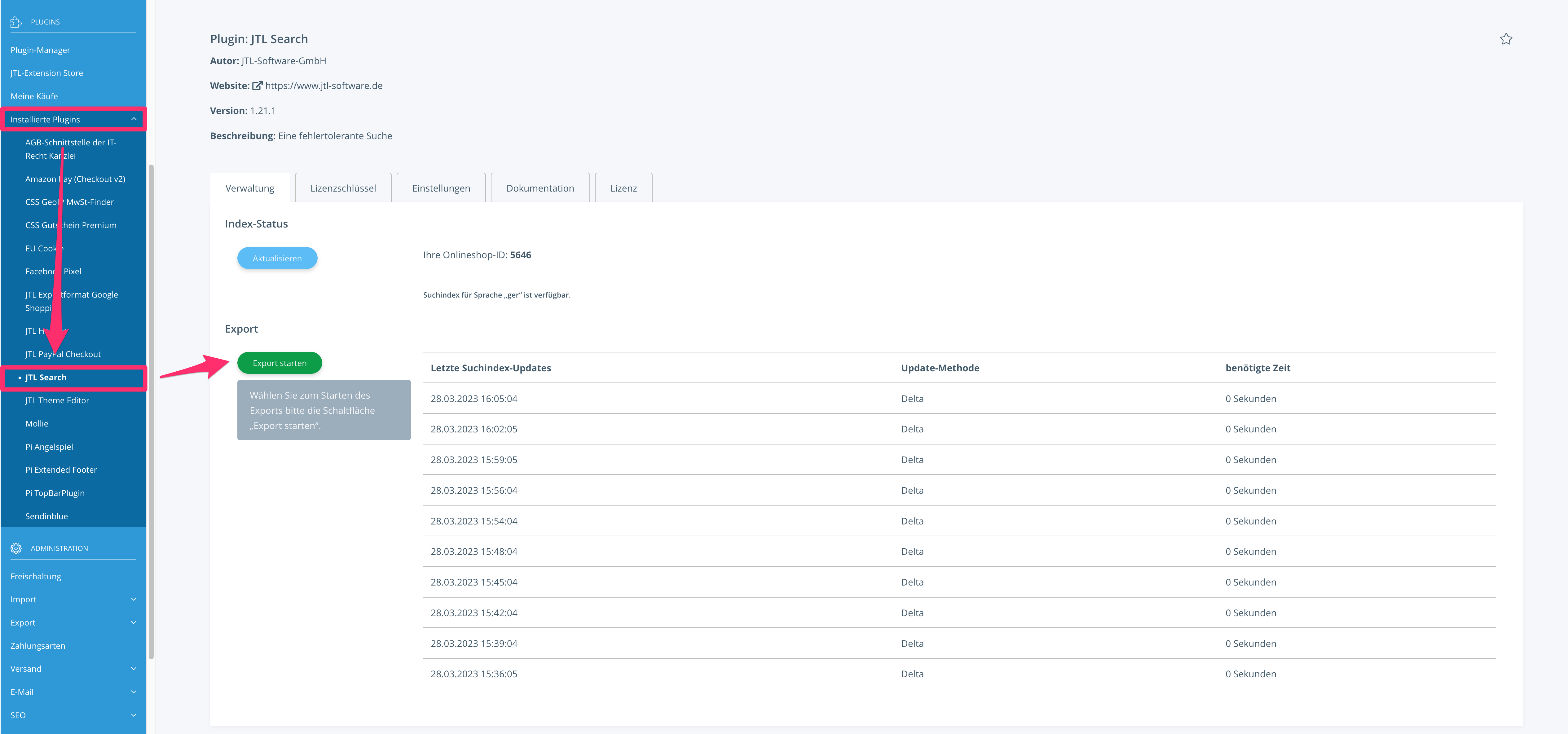The height and width of the screenshot is (734, 1568).
Task: Open the jtl-software.de website link
Action: coord(324,86)
